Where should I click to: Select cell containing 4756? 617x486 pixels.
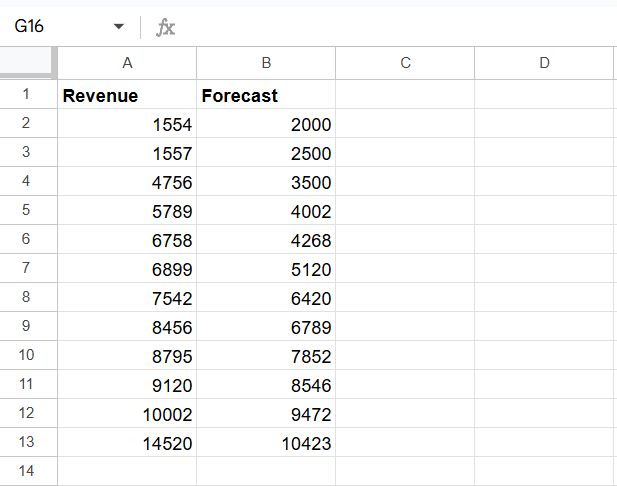pos(127,181)
